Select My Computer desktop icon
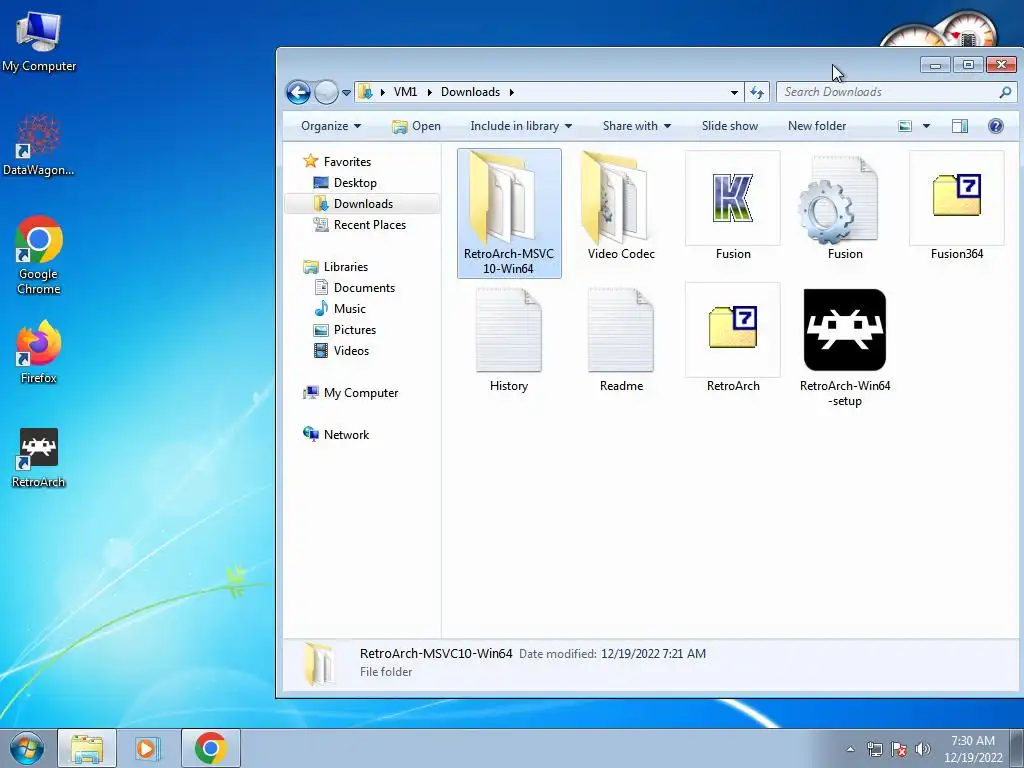This screenshot has width=1024, height=768. pyautogui.click(x=39, y=40)
